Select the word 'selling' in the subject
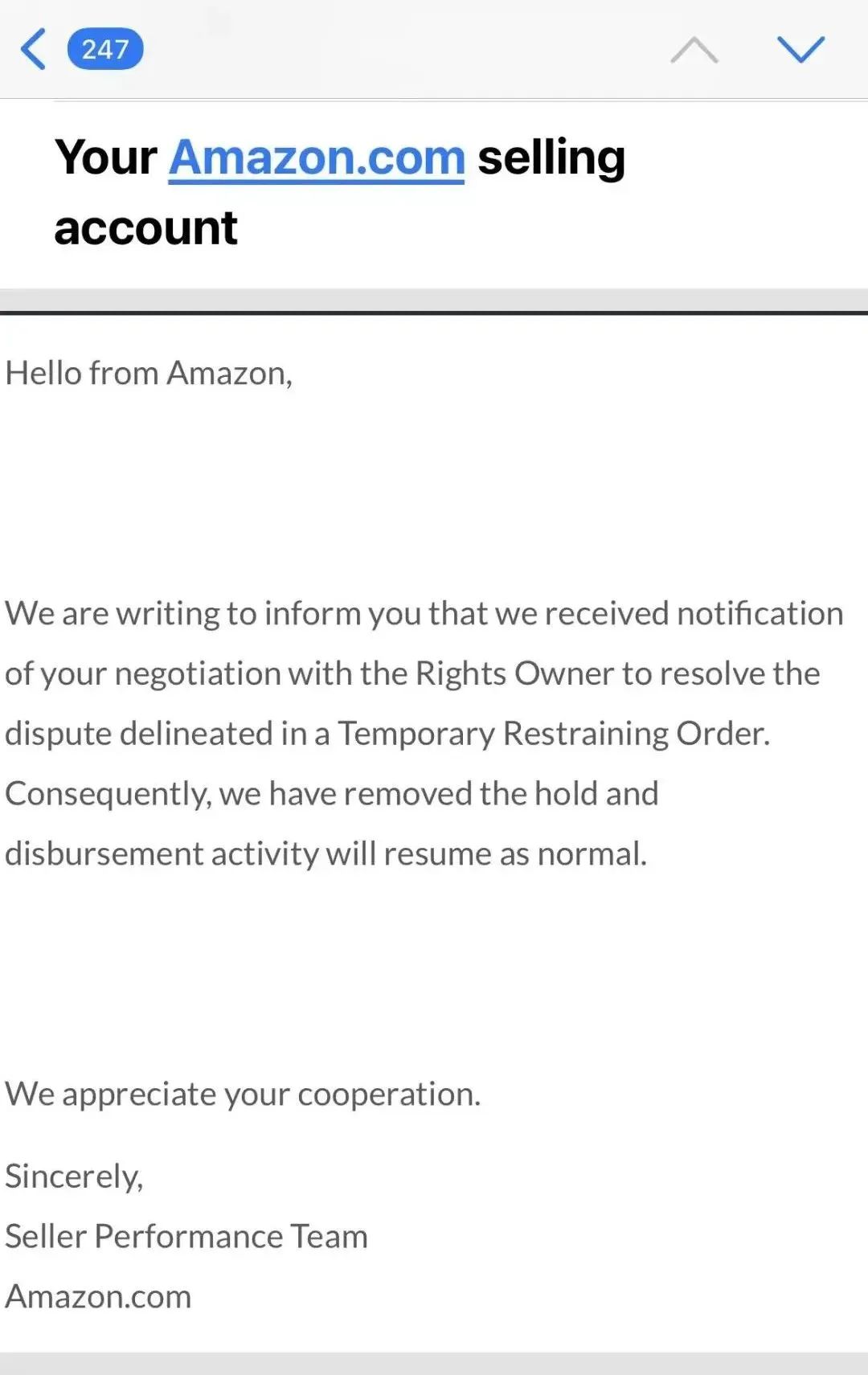This screenshot has width=868, height=1375. pos(551,158)
